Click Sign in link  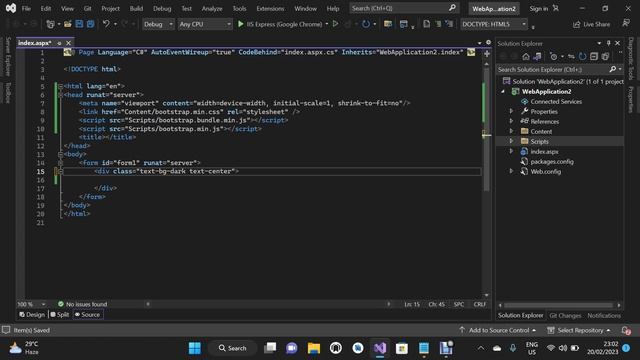(x=539, y=9)
